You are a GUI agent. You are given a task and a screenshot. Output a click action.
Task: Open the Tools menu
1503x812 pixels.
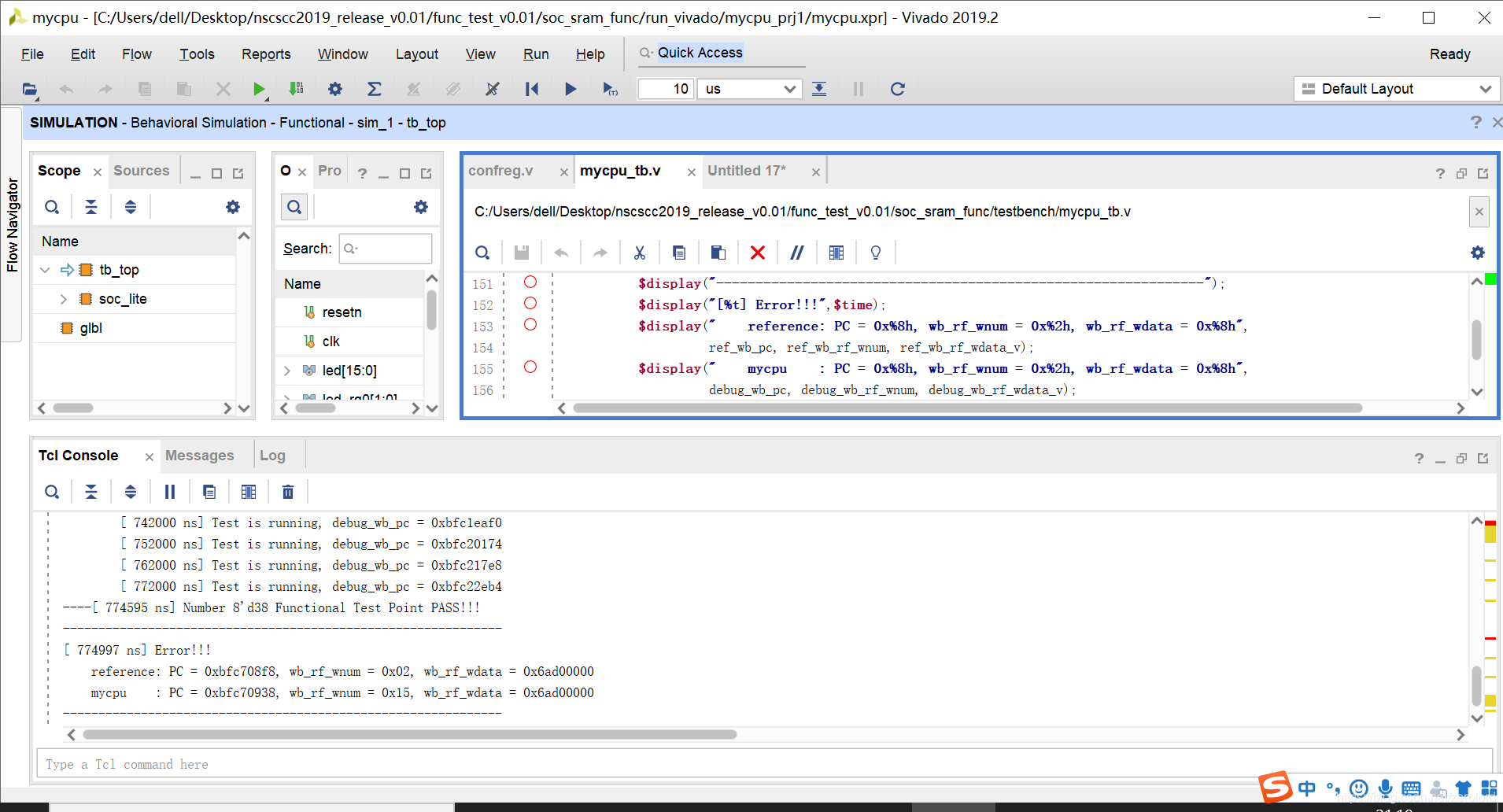[x=197, y=54]
